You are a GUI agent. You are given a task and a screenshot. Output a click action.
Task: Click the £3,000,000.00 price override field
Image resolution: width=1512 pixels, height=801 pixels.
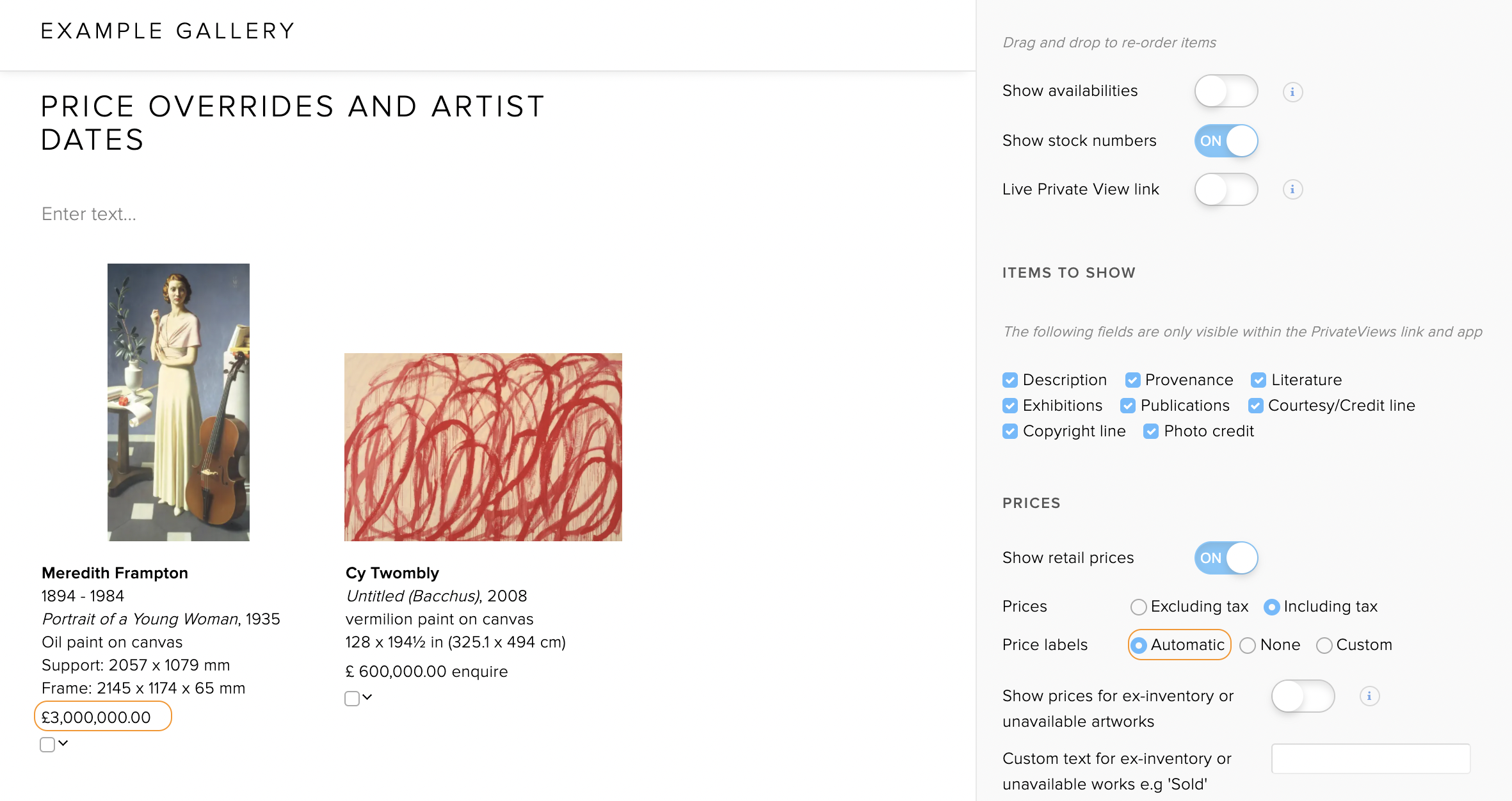click(103, 717)
